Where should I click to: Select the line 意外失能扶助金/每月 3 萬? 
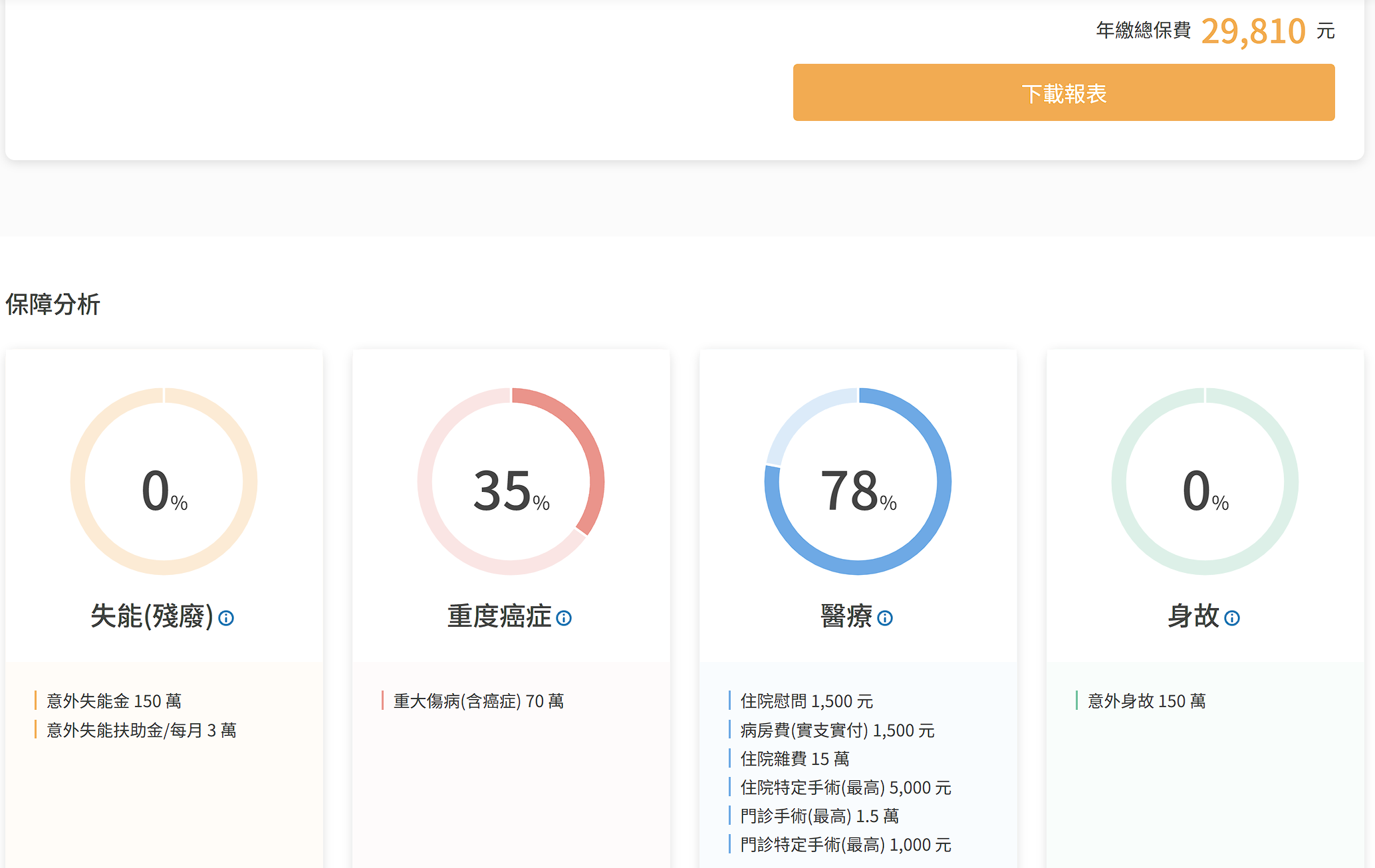point(142,730)
